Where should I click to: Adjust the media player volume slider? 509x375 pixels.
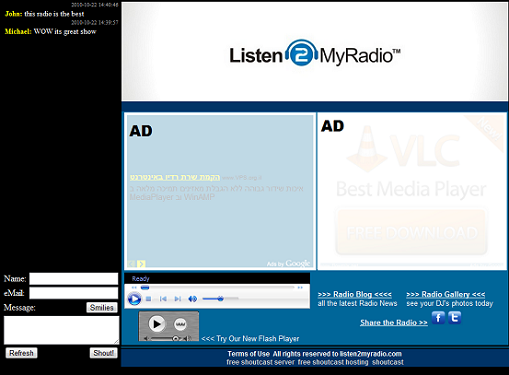(220, 299)
